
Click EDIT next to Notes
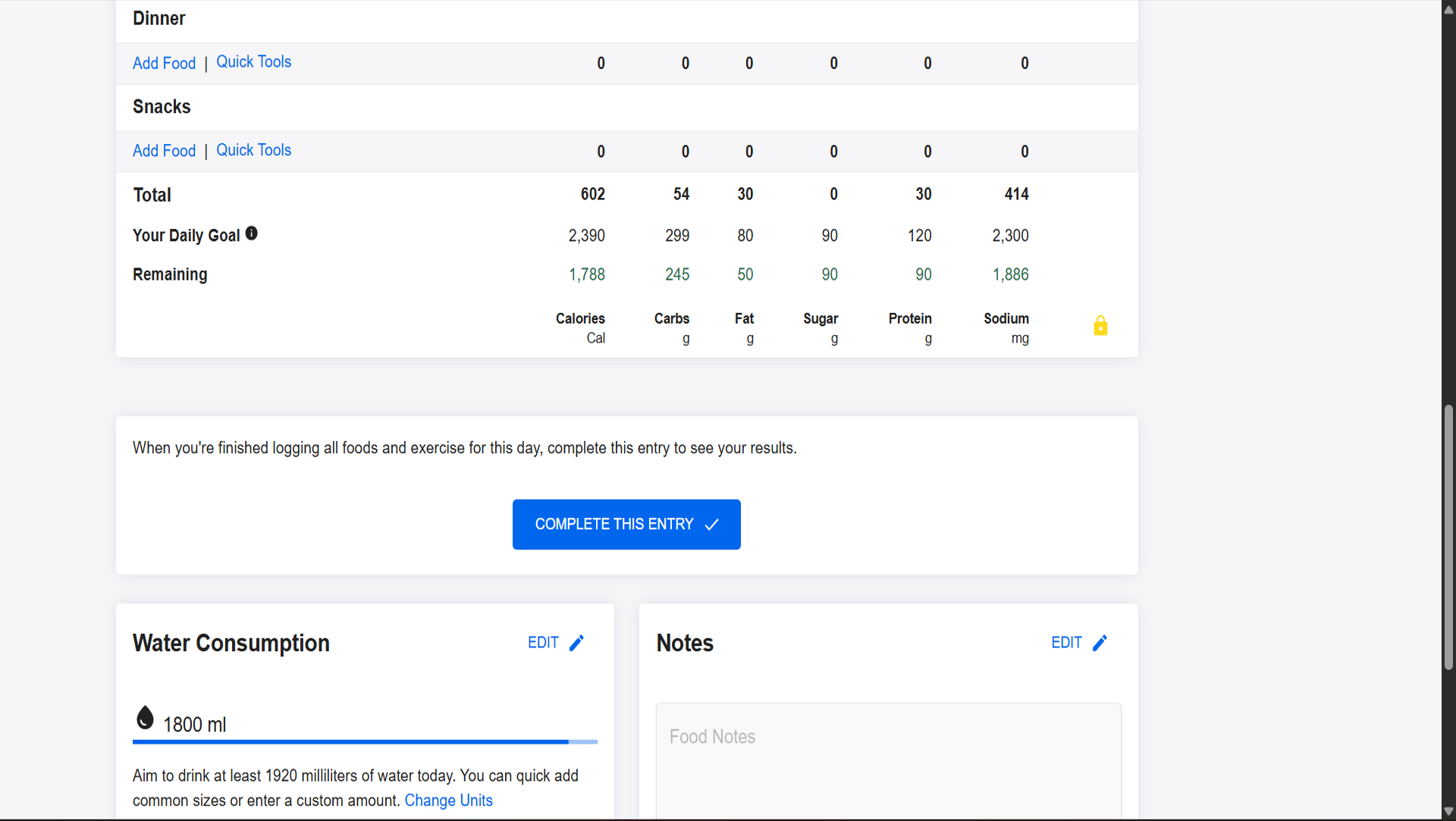1066,643
